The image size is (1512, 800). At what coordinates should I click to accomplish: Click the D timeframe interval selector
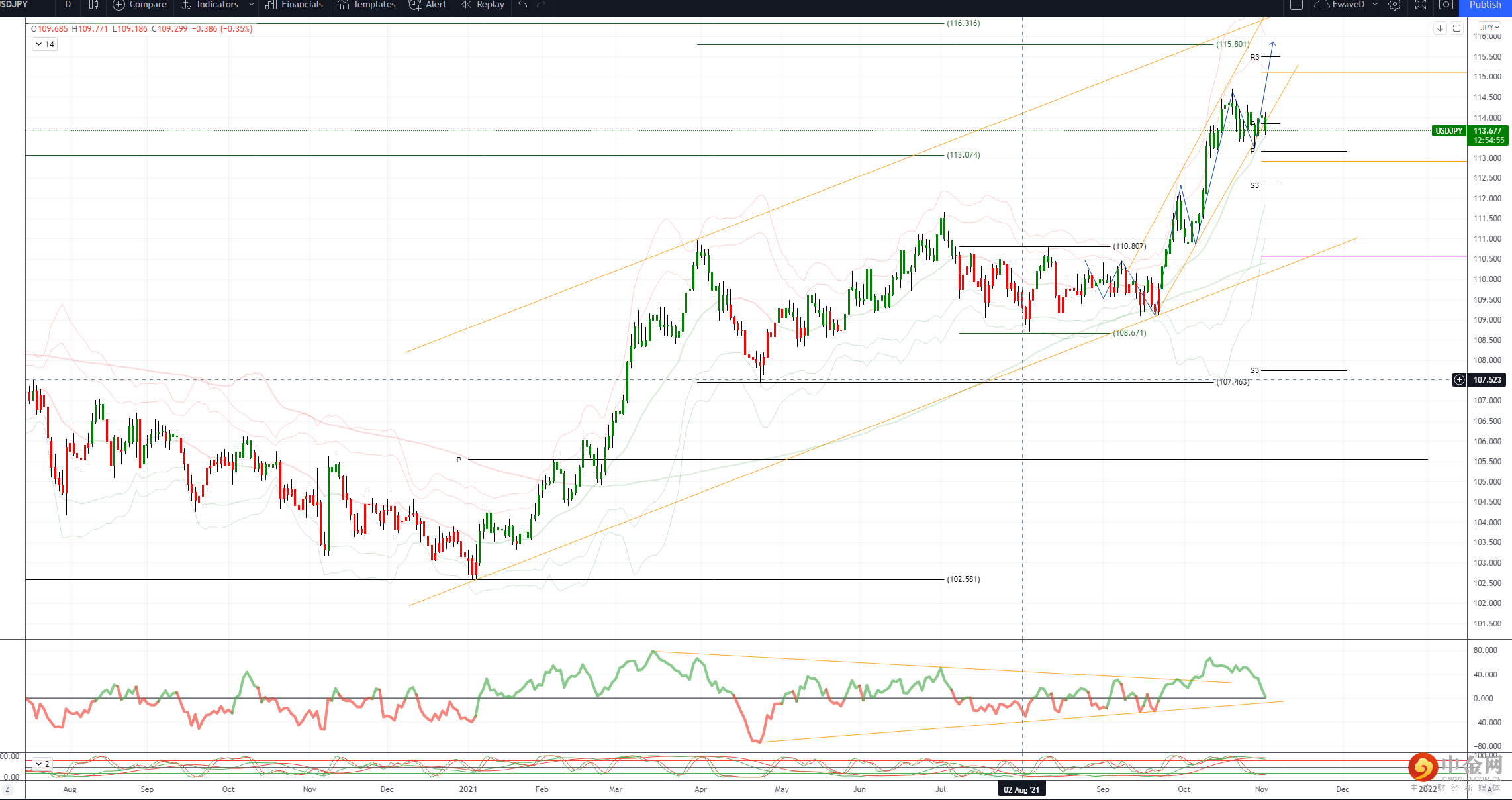[68, 5]
